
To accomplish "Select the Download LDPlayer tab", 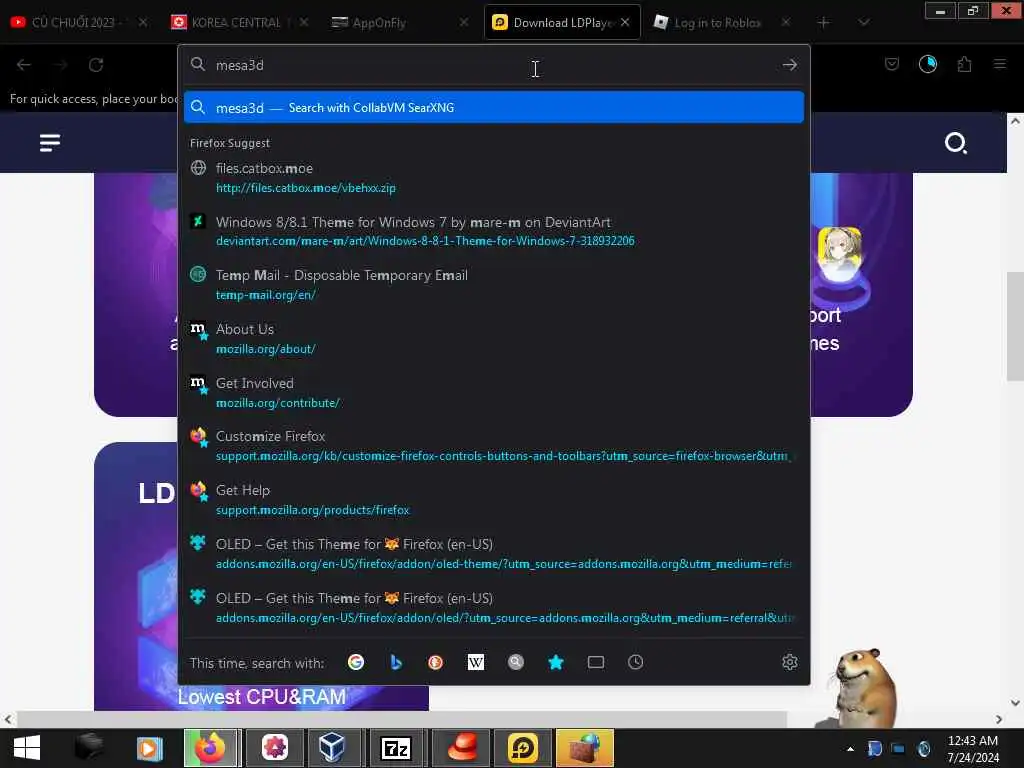I will [560, 22].
